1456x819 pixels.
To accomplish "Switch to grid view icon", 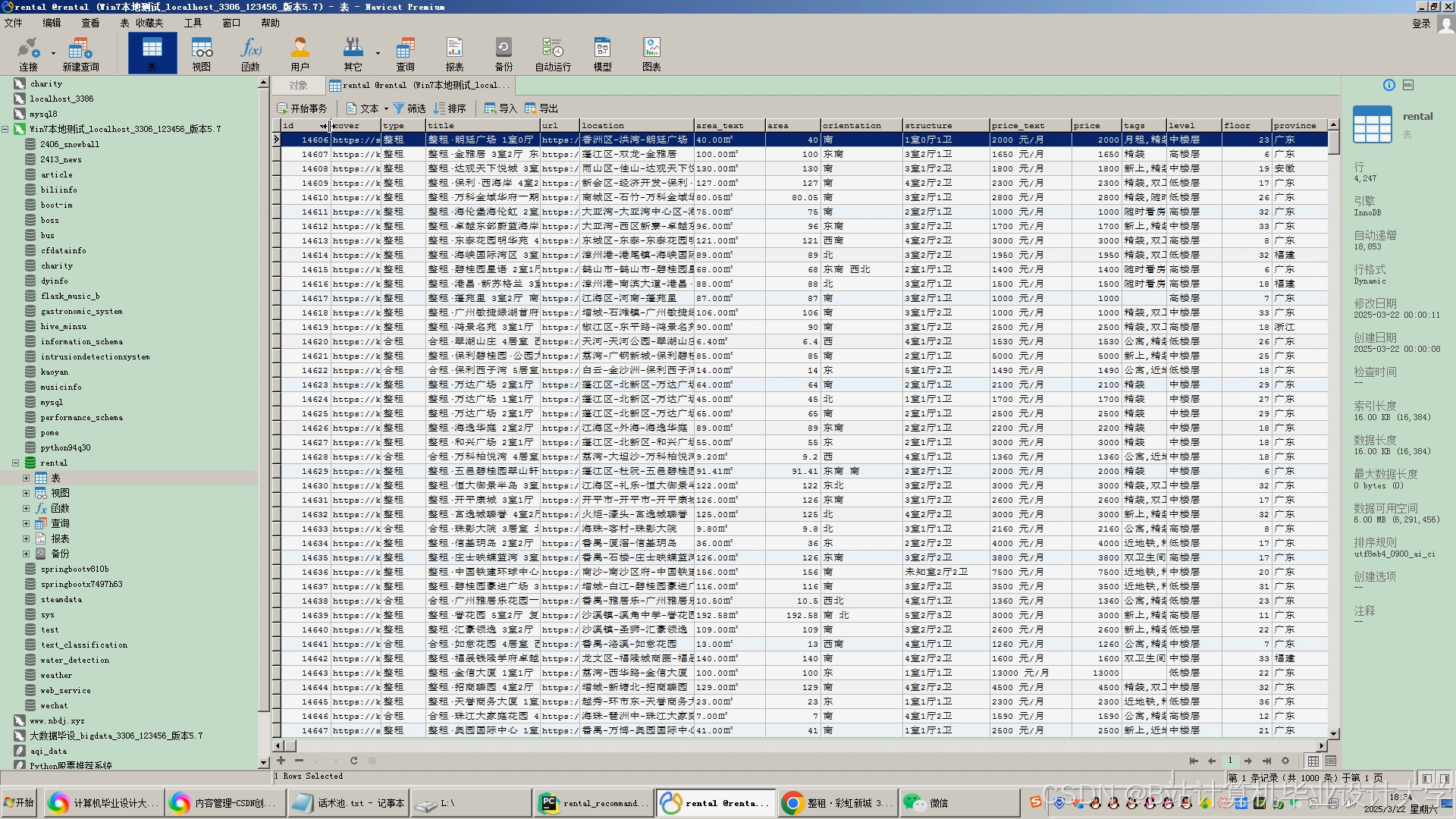I will pyautogui.click(x=1313, y=761).
